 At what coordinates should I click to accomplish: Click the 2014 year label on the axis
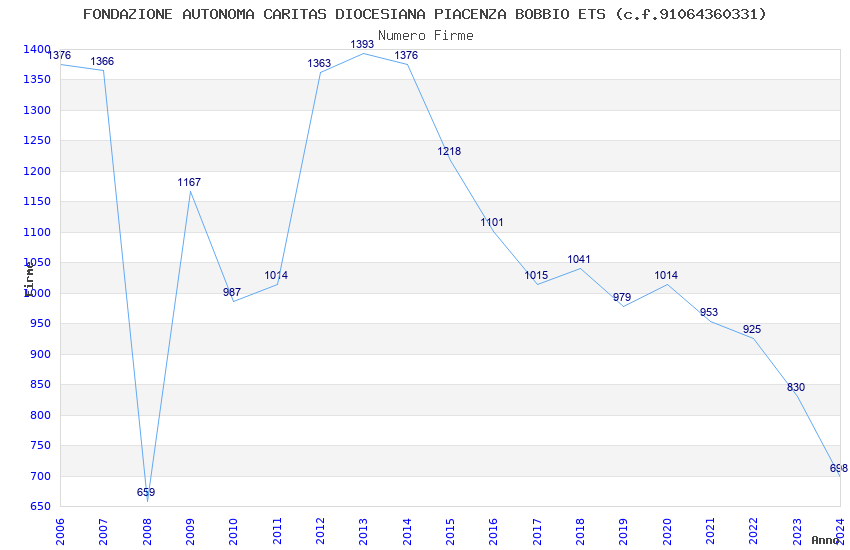[x=407, y=532]
